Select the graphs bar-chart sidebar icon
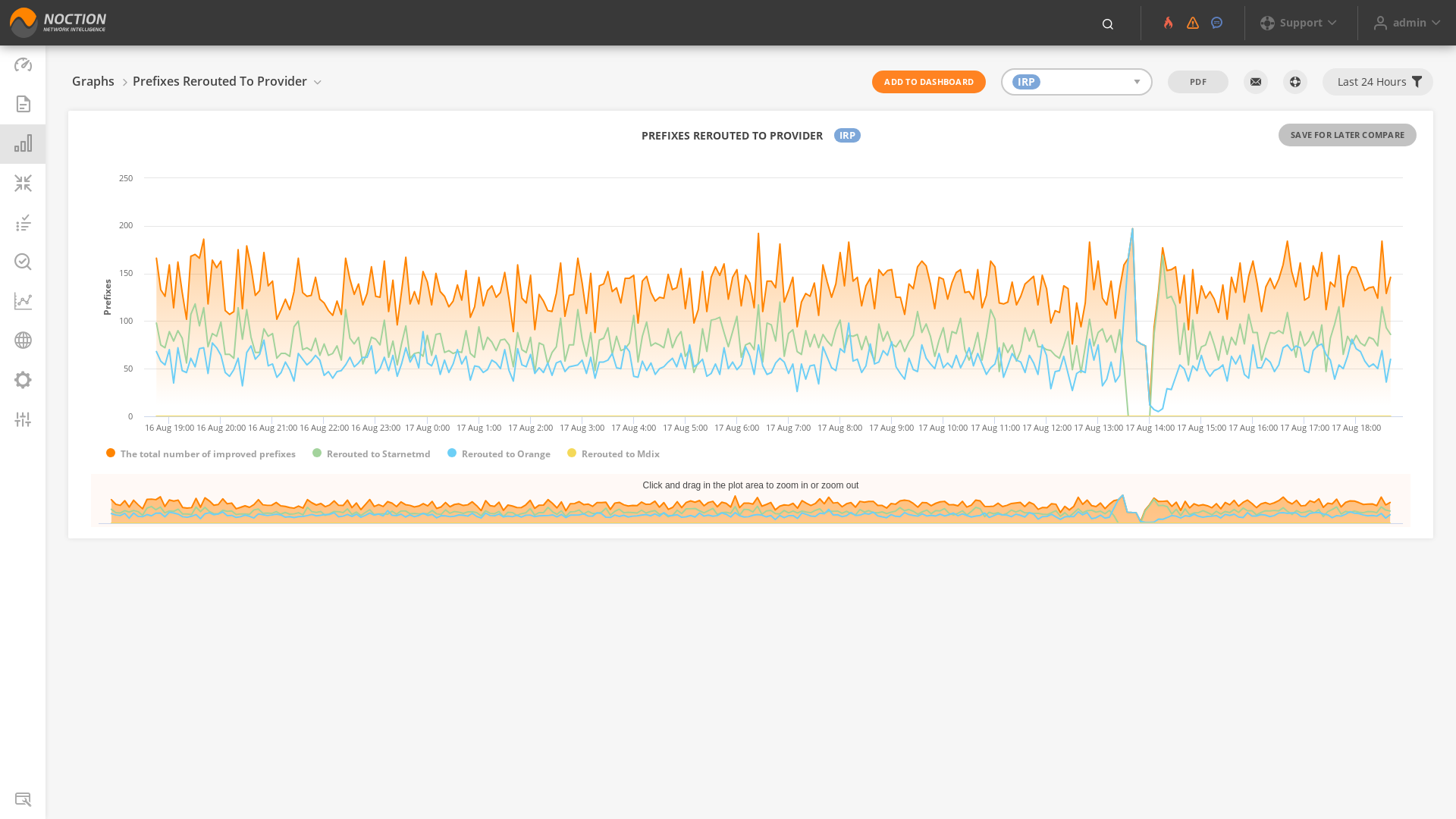 pyautogui.click(x=23, y=143)
